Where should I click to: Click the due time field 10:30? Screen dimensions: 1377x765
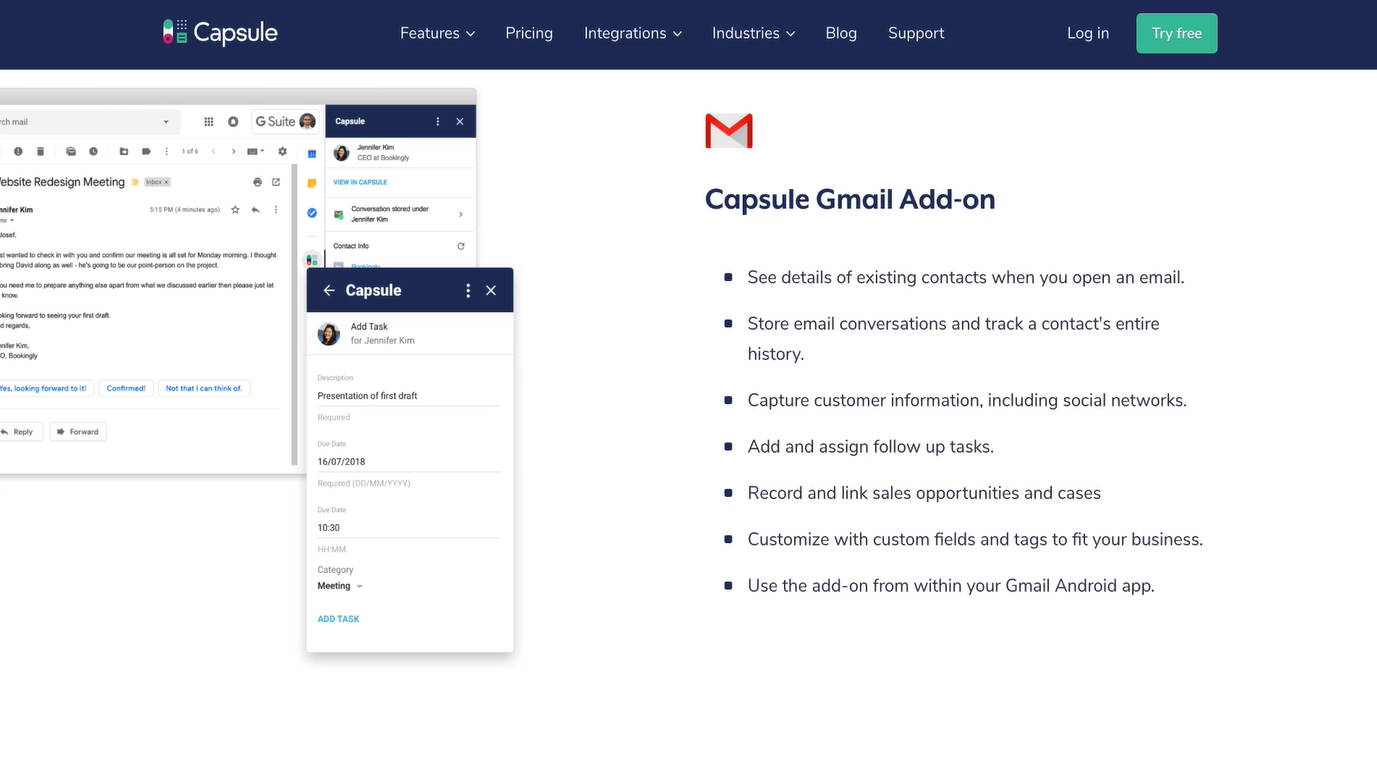(x=409, y=528)
